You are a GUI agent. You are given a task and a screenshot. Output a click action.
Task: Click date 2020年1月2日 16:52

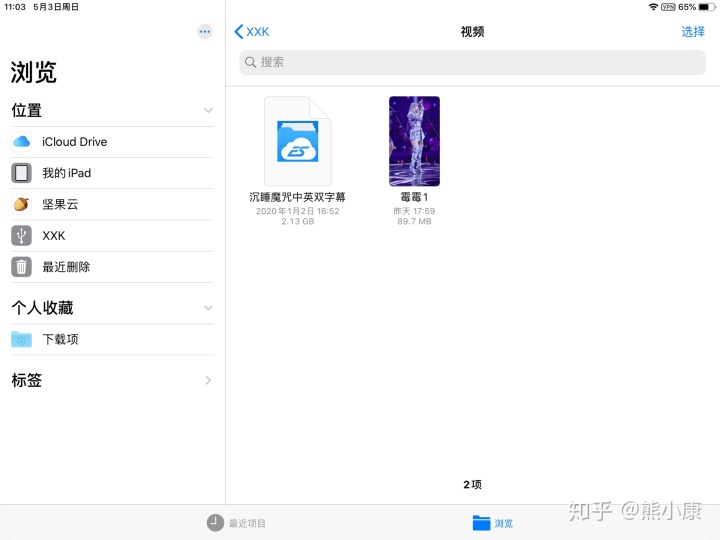click(x=298, y=211)
